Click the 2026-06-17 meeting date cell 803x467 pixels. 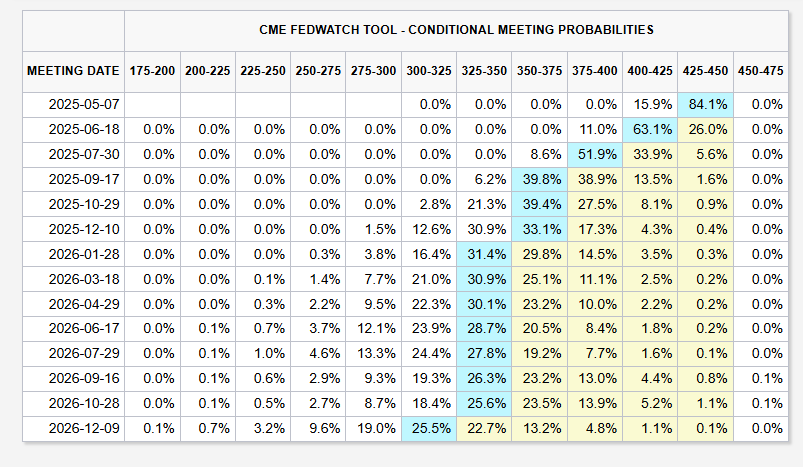click(85, 328)
